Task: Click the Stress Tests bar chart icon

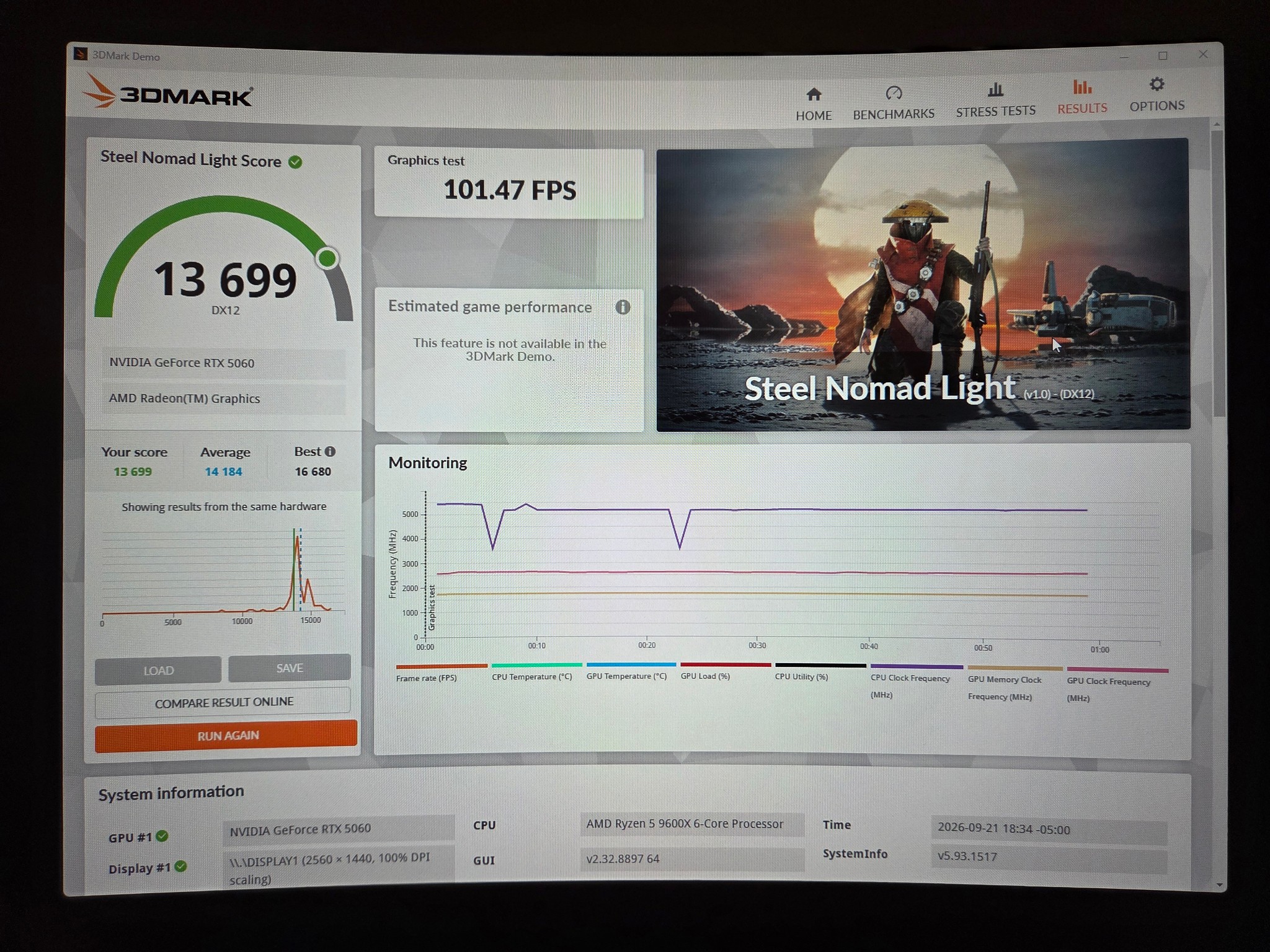Action: click(995, 90)
